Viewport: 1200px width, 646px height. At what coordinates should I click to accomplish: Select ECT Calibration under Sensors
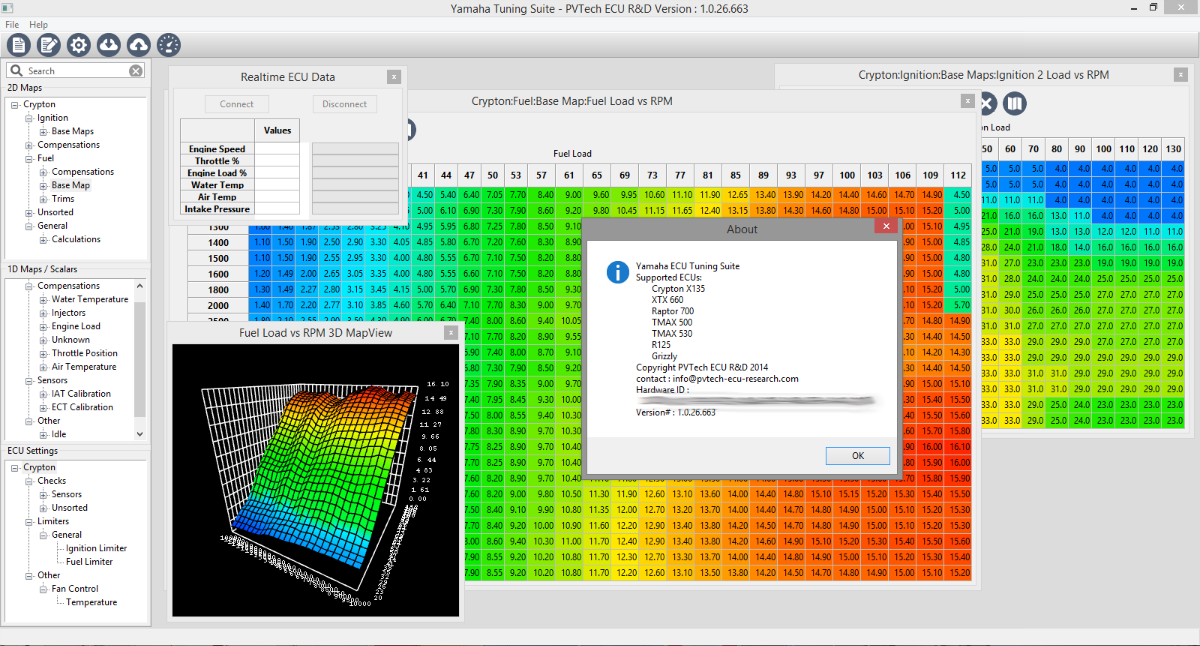pyautogui.click(x=82, y=407)
